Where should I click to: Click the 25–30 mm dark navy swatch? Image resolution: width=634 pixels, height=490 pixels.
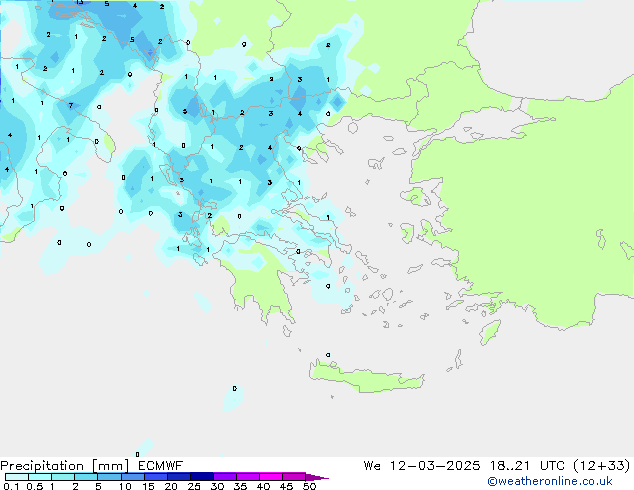tap(202, 477)
